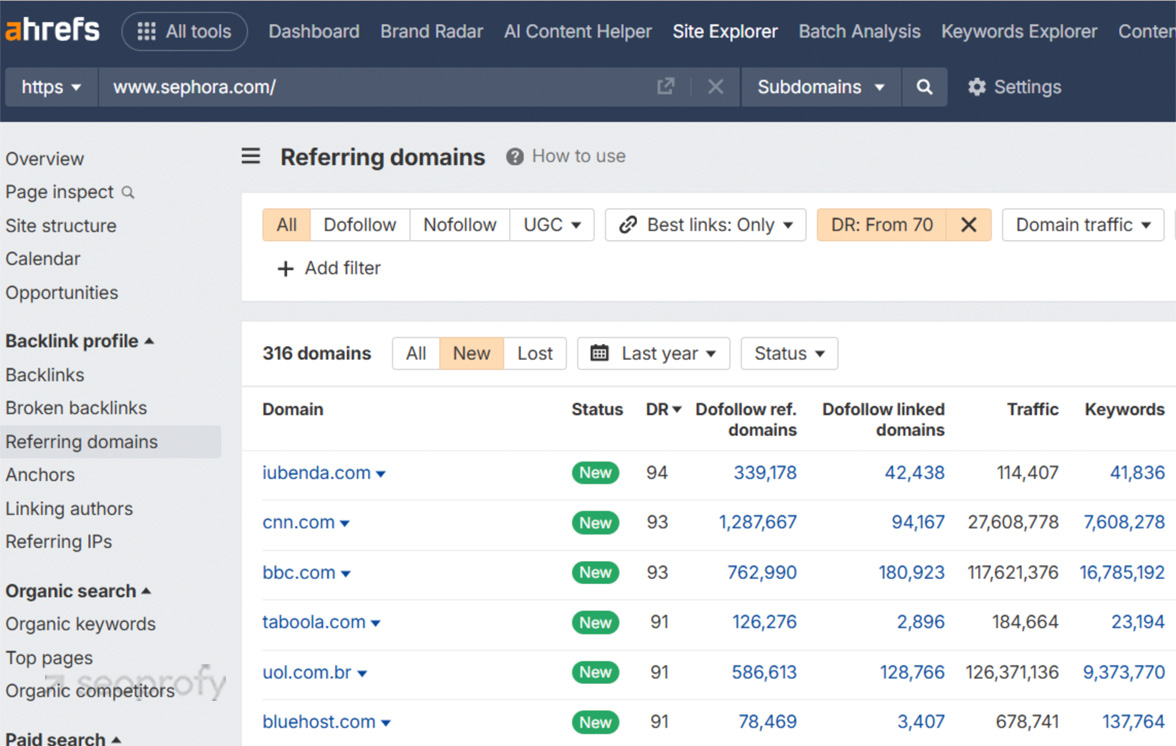Click the How to use help icon
Viewport: 1176px width, 746px height.
[514, 157]
